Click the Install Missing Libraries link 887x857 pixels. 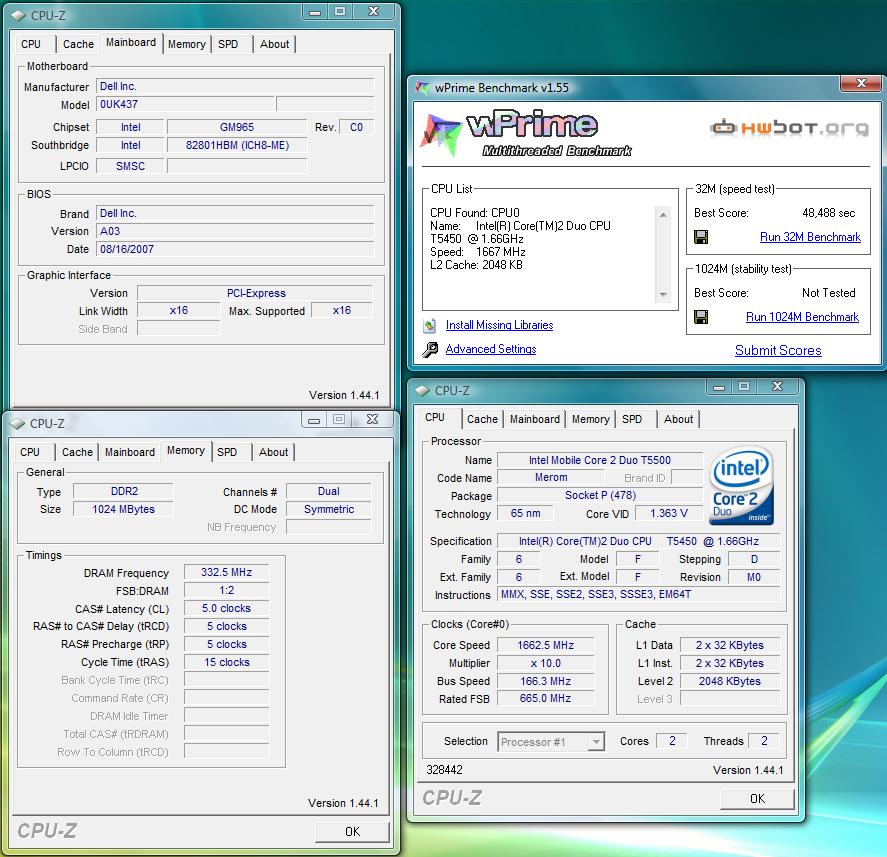coord(500,325)
